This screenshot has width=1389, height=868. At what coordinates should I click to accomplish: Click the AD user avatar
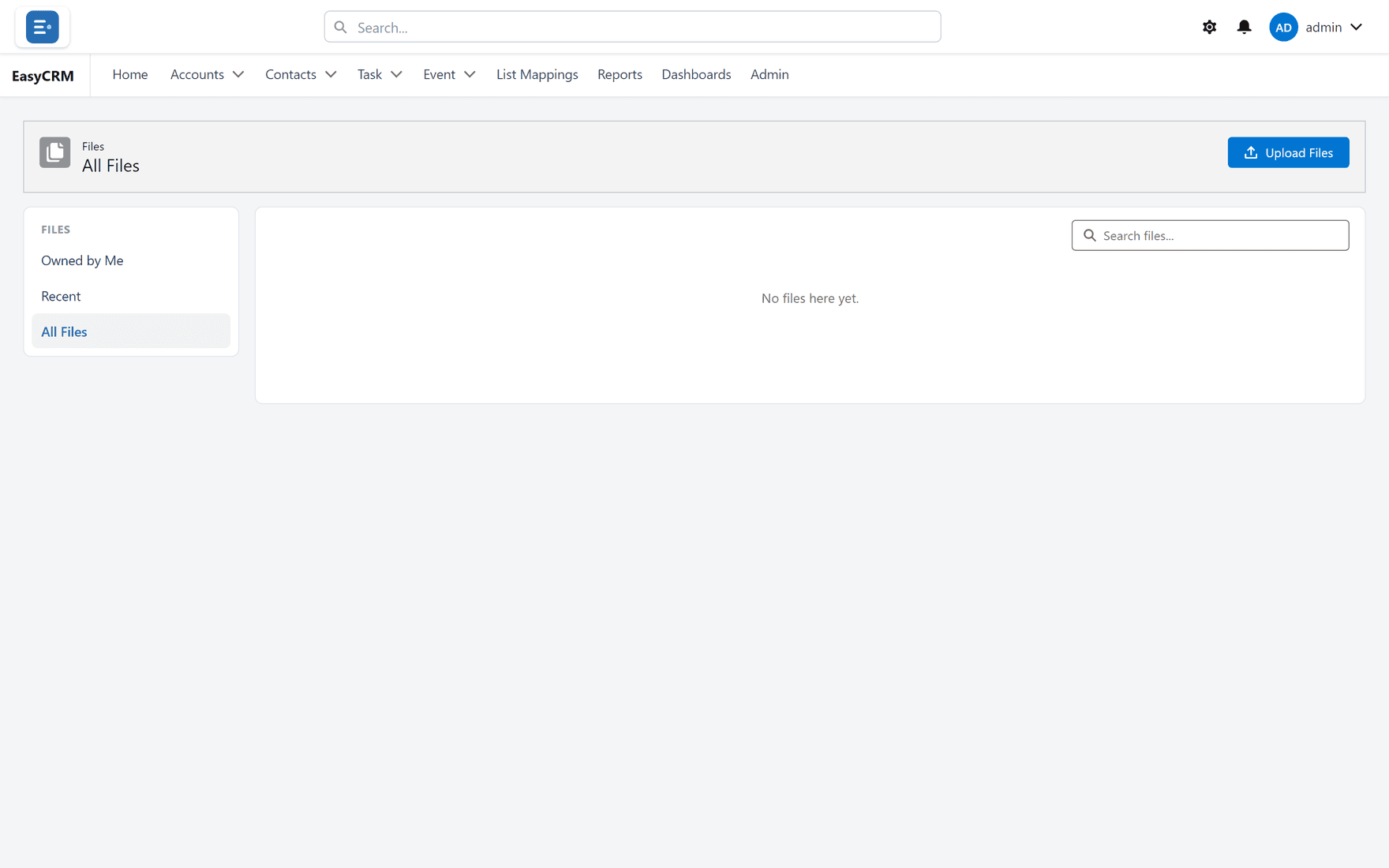click(x=1283, y=27)
